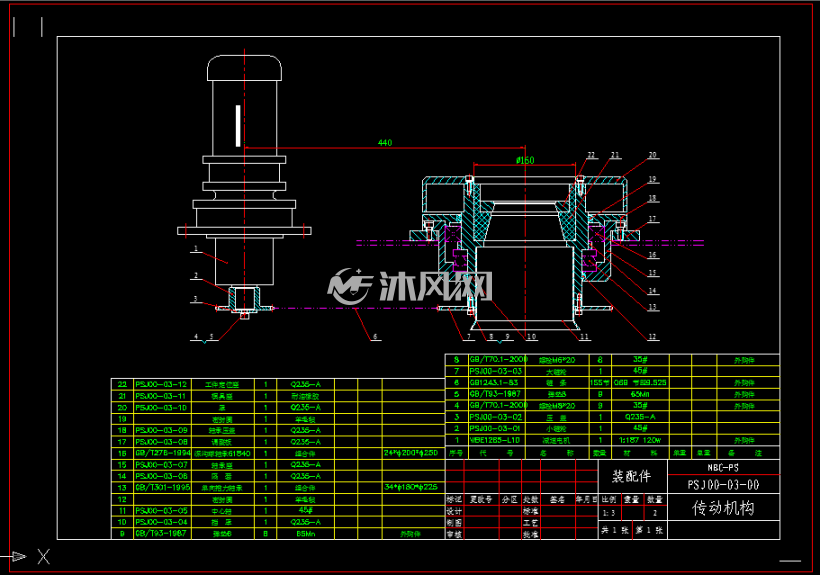The height and width of the screenshot is (575, 820).
Task: Click the 序号 parts list header
Action: click(456, 453)
